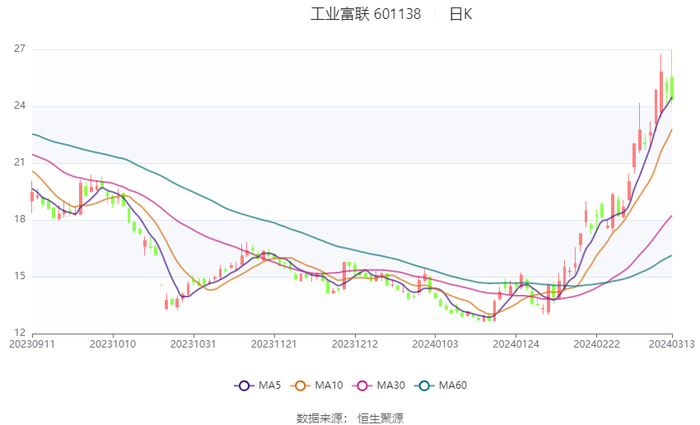700x425 pixels.
Task: Toggle the MA30 legend series
Action: pos(379,386)
